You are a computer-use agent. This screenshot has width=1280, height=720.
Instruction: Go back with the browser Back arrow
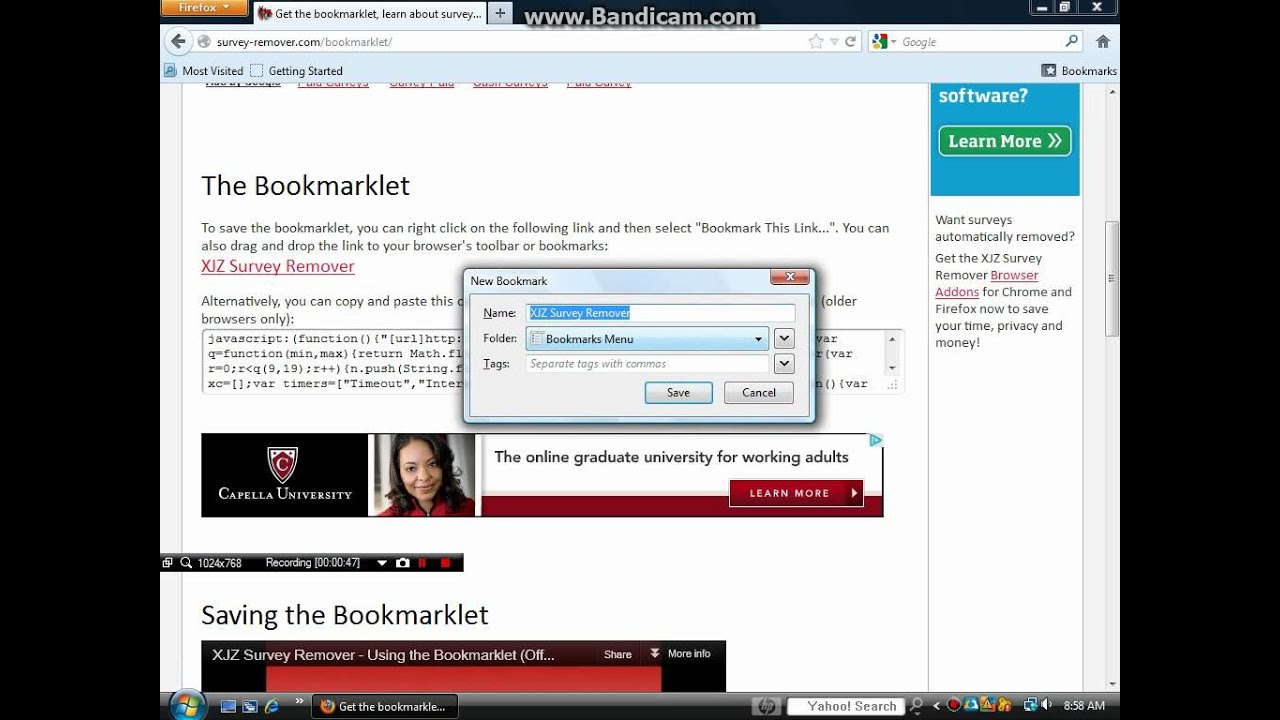[x=178, y=41]
